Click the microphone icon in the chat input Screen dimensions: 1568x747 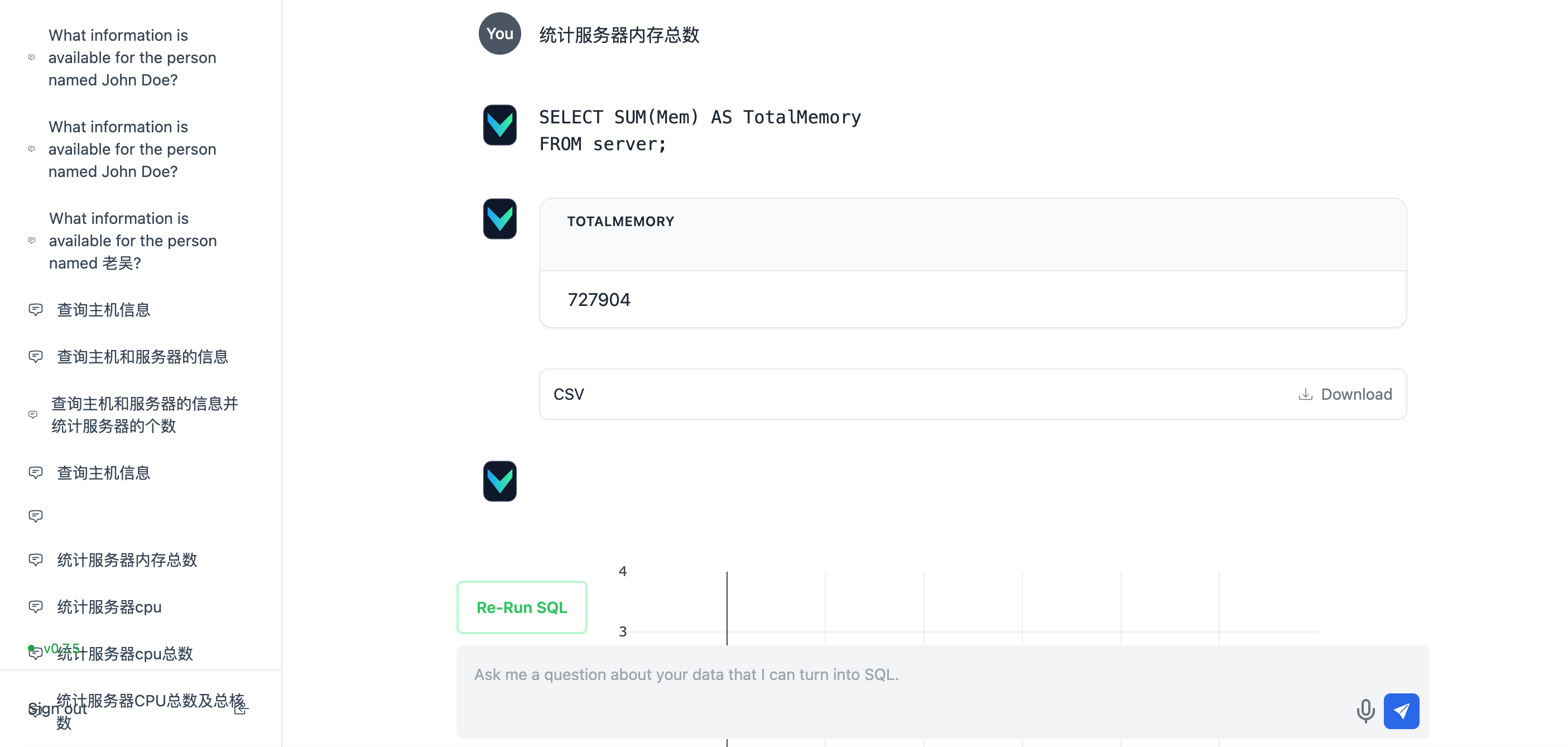(x=1365, y=711)
